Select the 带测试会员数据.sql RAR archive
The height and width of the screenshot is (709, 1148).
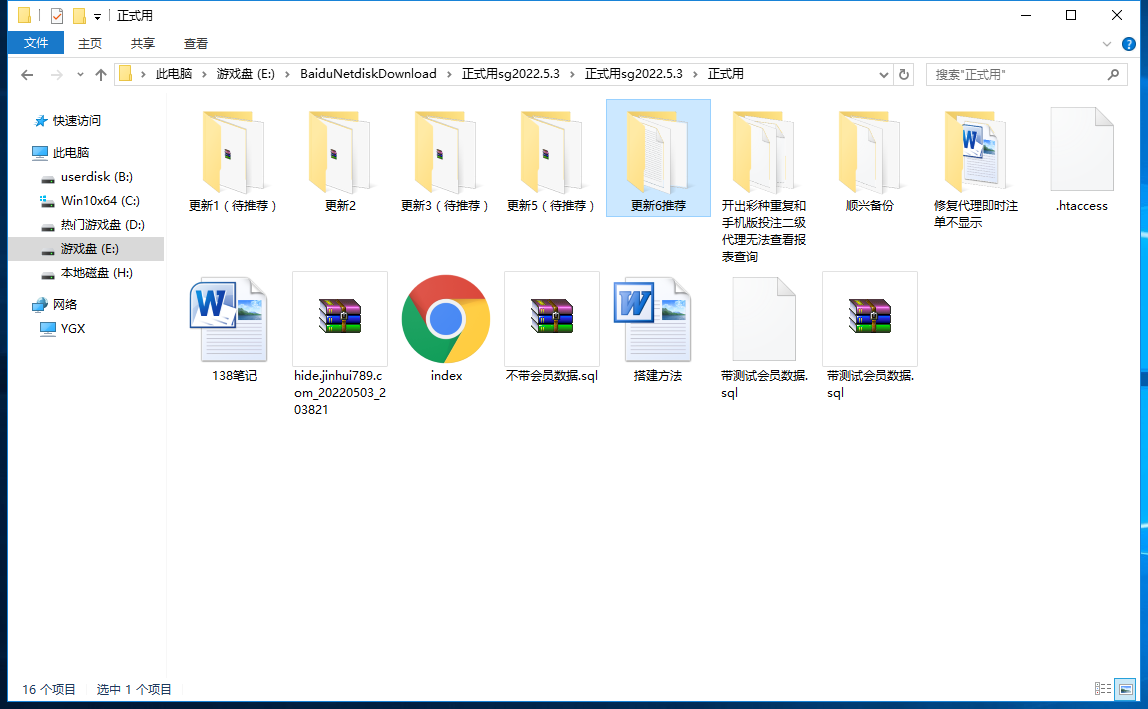tap(870, 335)
